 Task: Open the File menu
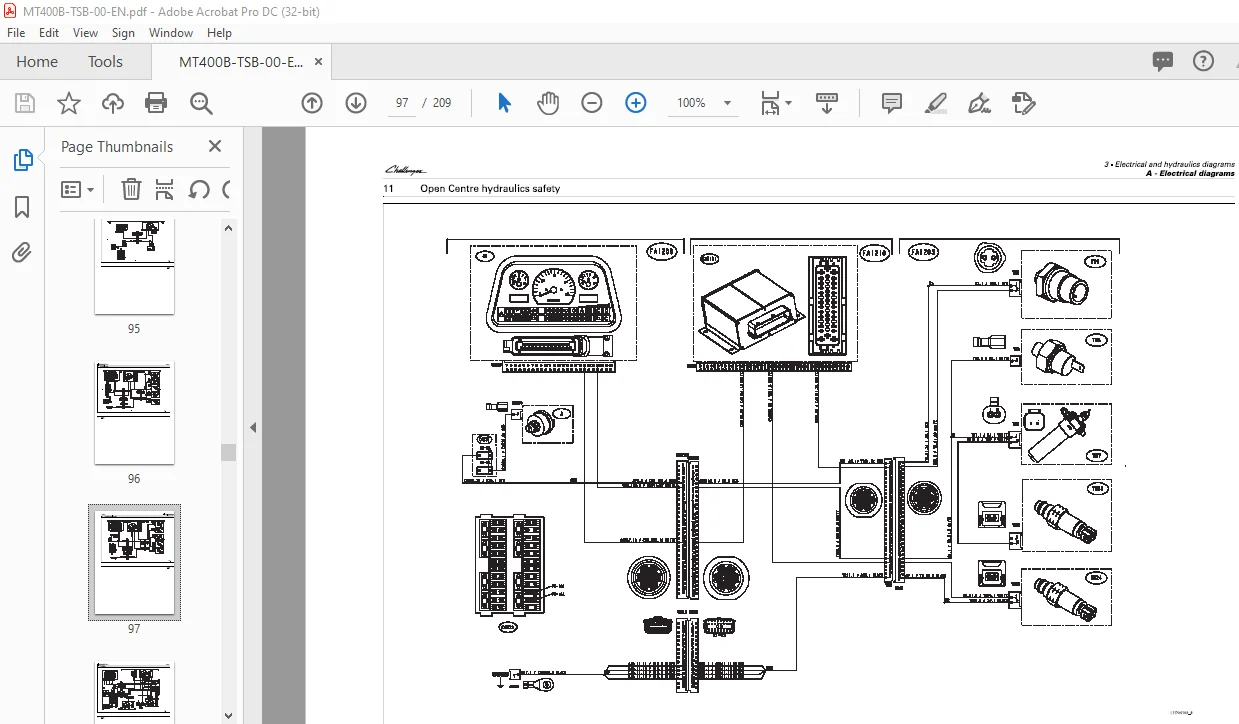click(16, 33)
